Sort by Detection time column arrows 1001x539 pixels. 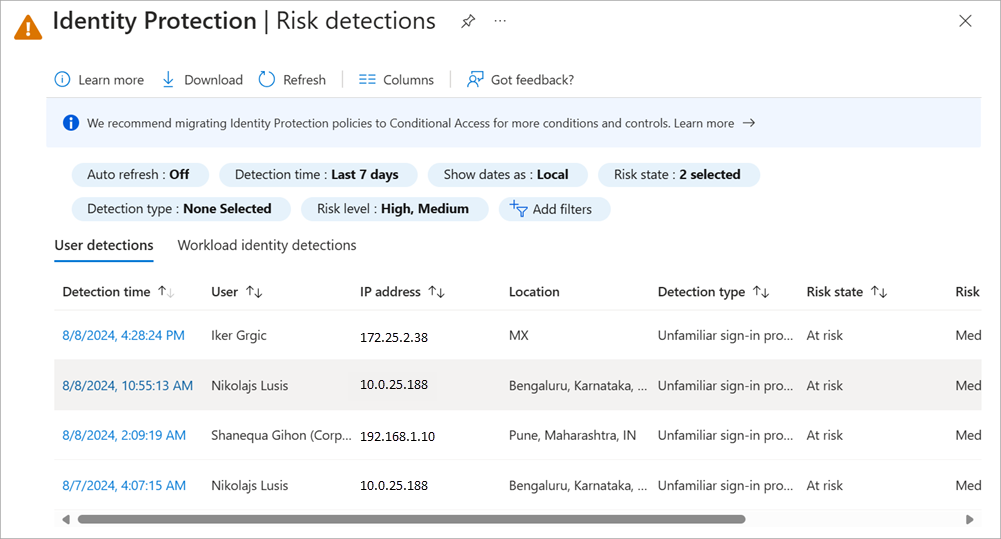pos(166,292)
